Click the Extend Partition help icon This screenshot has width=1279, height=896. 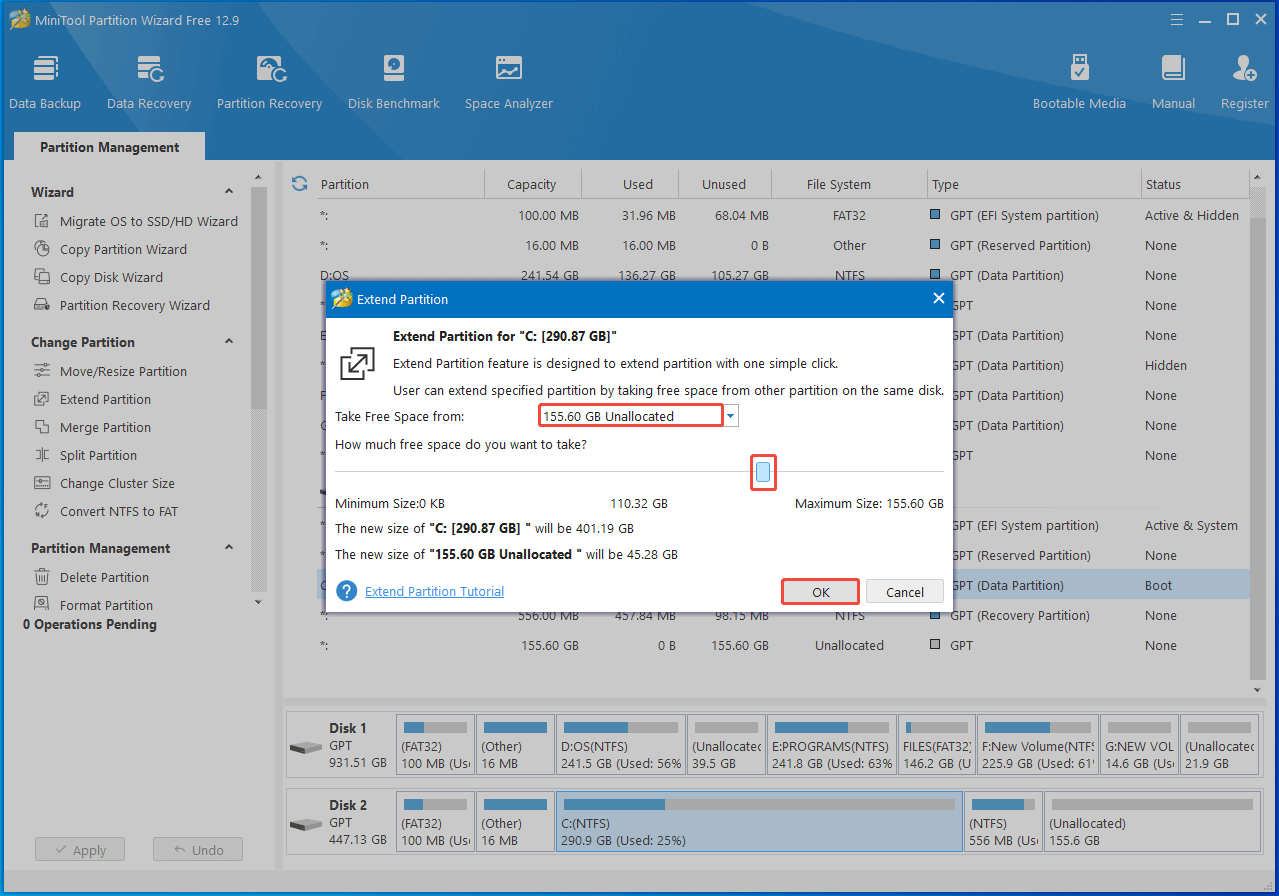pyautogui.click(x=347, y=591)
